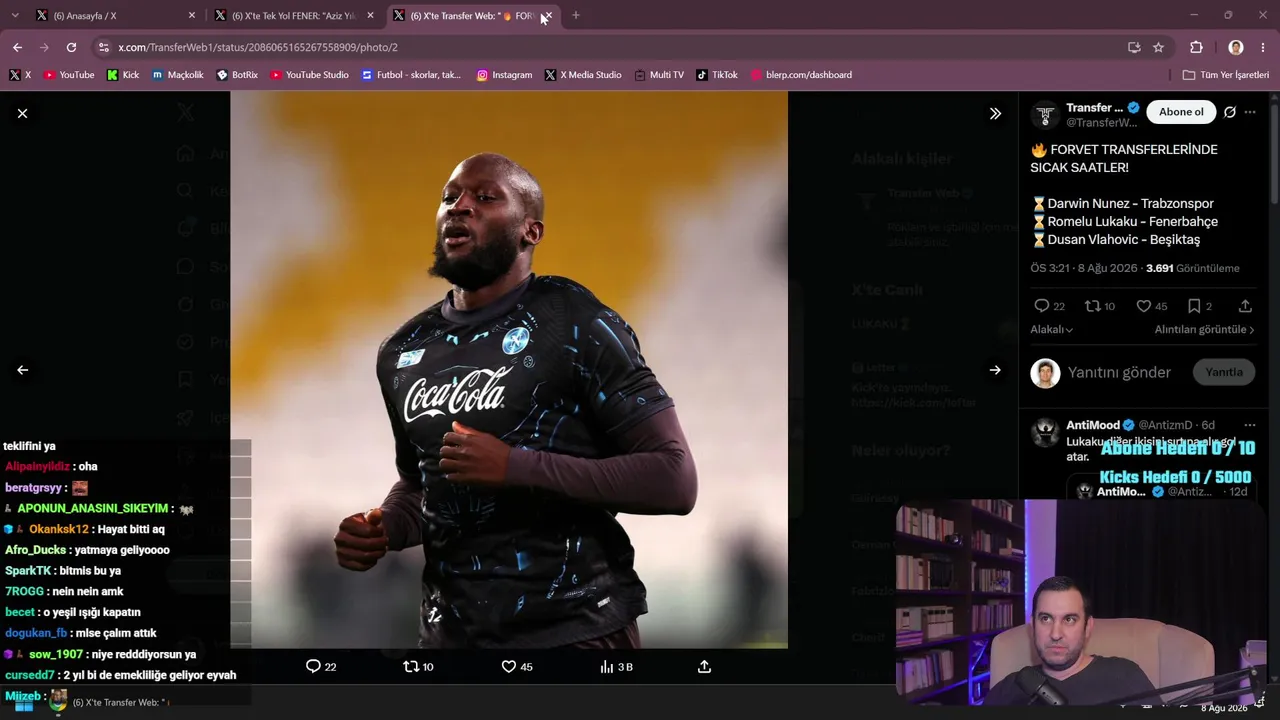
Task: Click the Romelu Lukaku - Fenerbahçe line
Action: point(1124,221)
